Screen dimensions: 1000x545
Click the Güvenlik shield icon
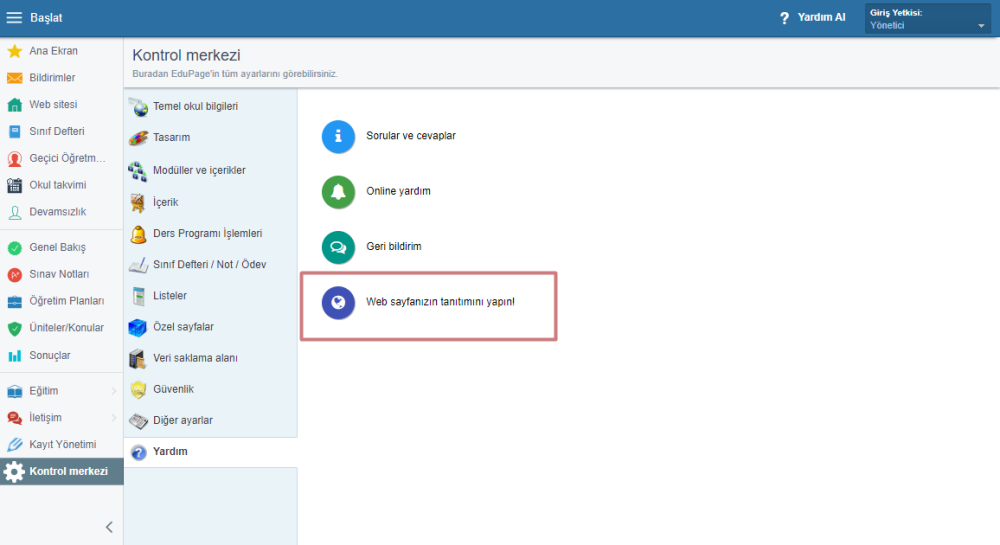click(138, 389)
